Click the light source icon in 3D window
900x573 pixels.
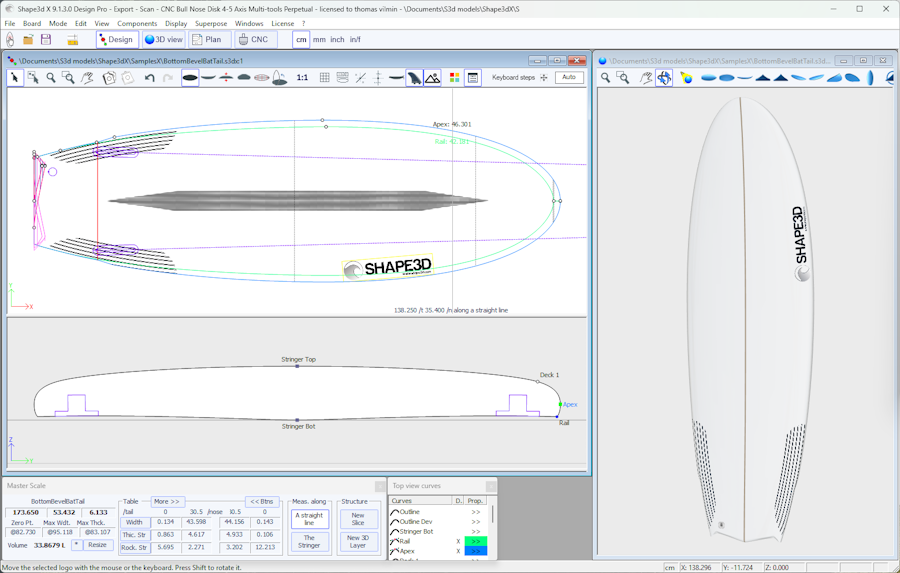[x=686, y=78]
